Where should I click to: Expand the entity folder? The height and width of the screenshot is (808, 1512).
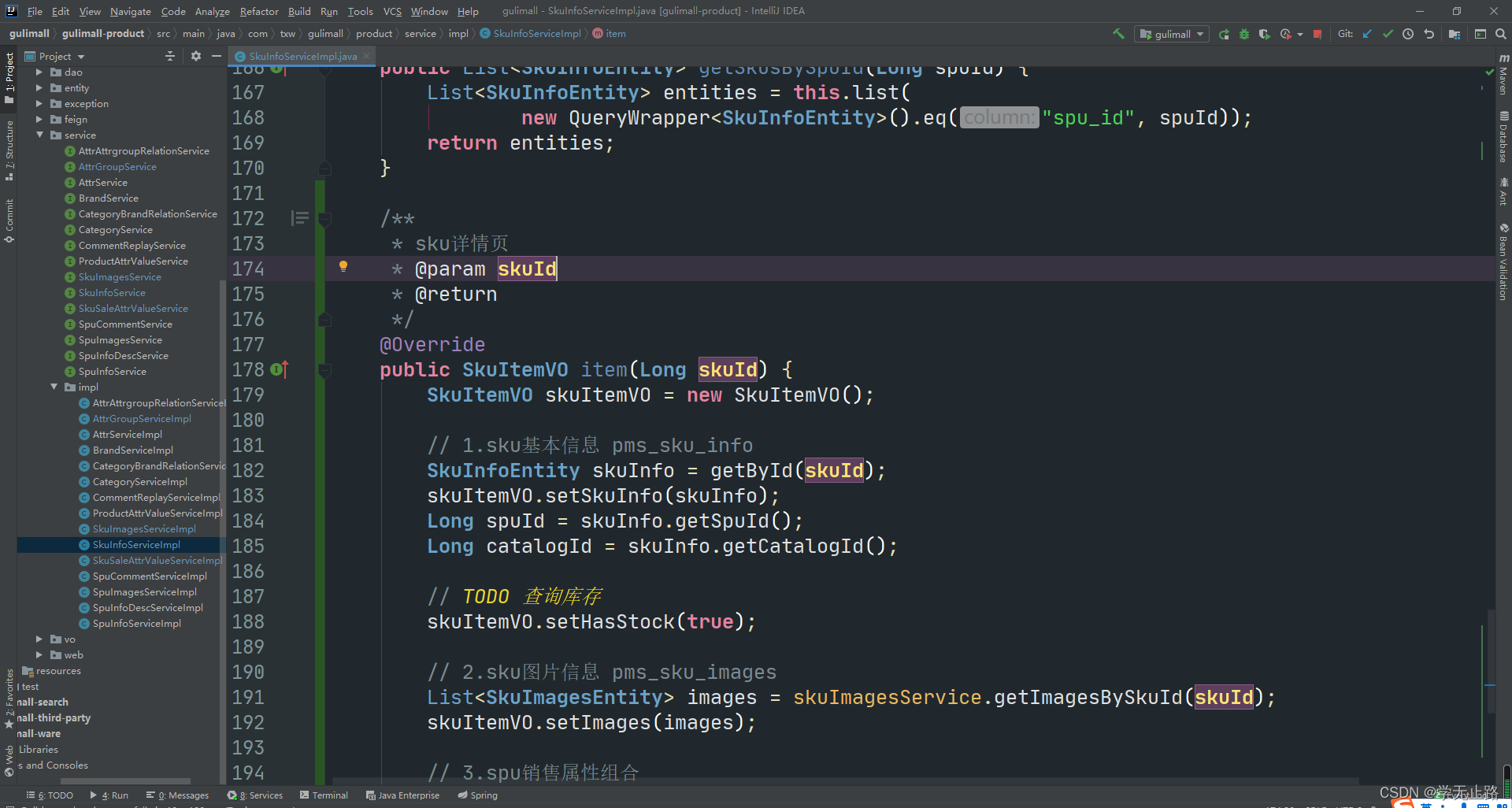click(39, 87)
